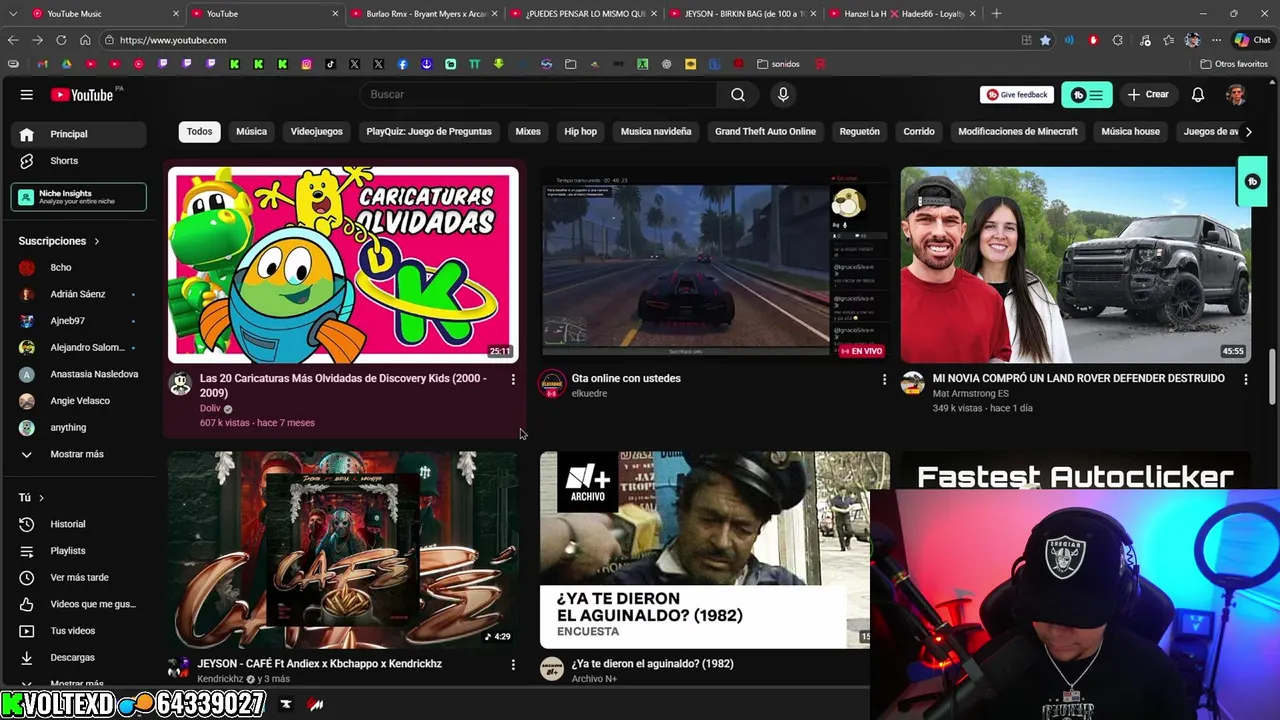Click the Doliv channel avatar
The height and width of the screenshot is (720, 1280).
pos(180,384)
